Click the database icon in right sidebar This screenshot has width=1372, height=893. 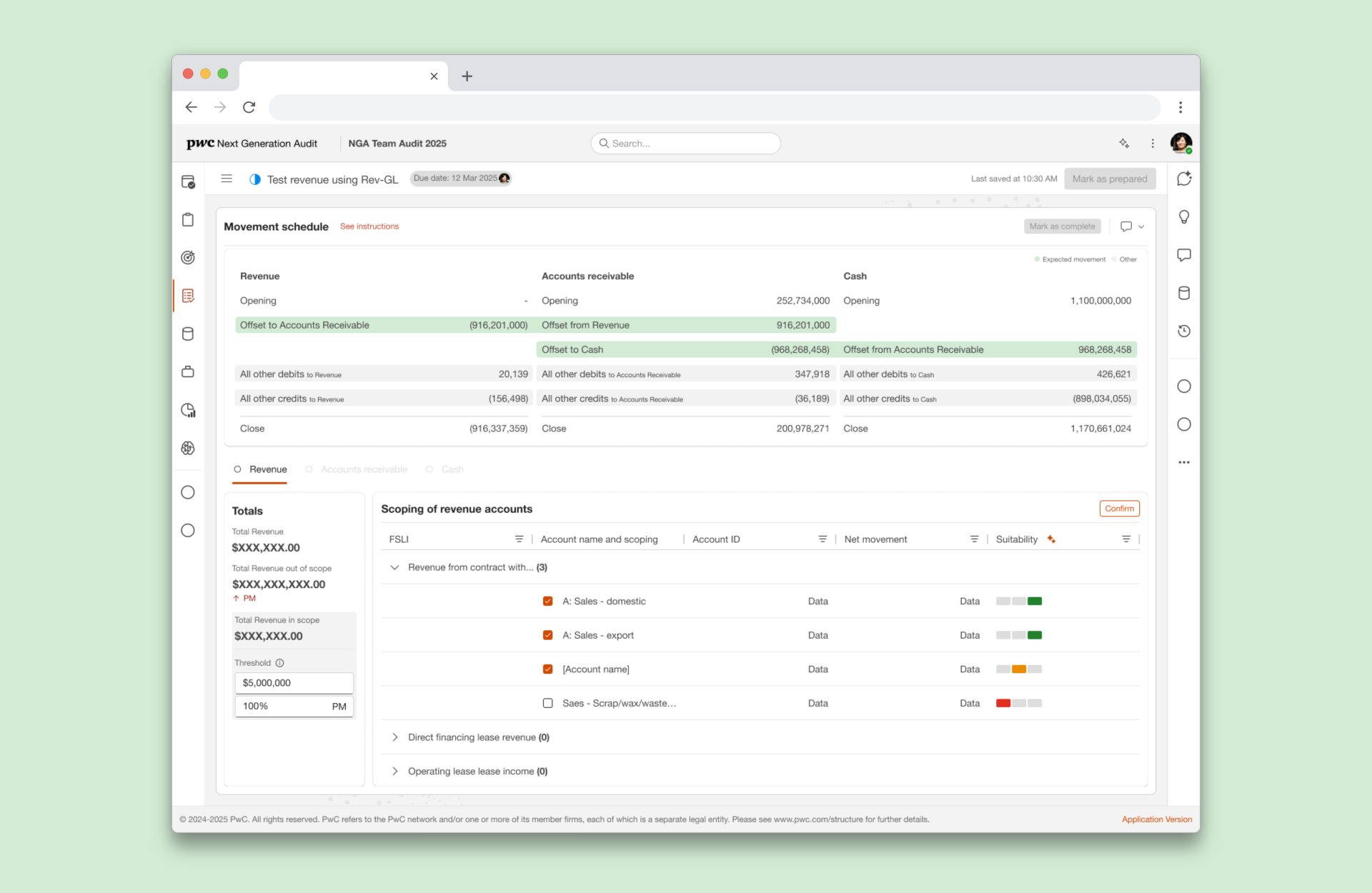pyautogui.click(x=1183, y=293)
